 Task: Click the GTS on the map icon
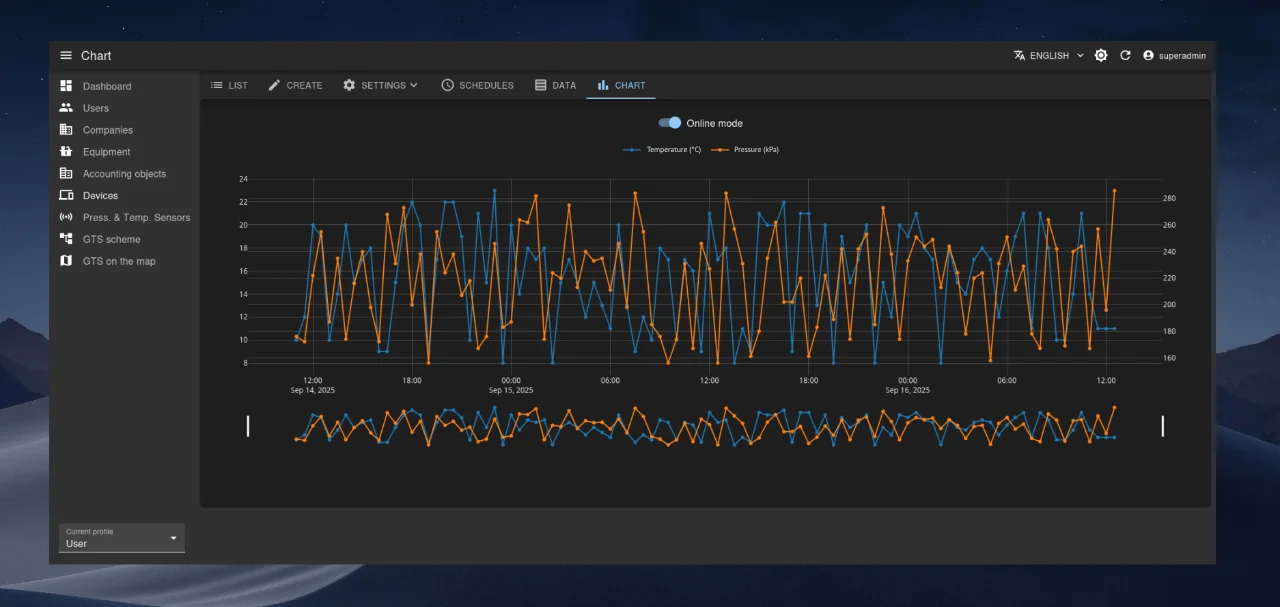tap(66, 261)
